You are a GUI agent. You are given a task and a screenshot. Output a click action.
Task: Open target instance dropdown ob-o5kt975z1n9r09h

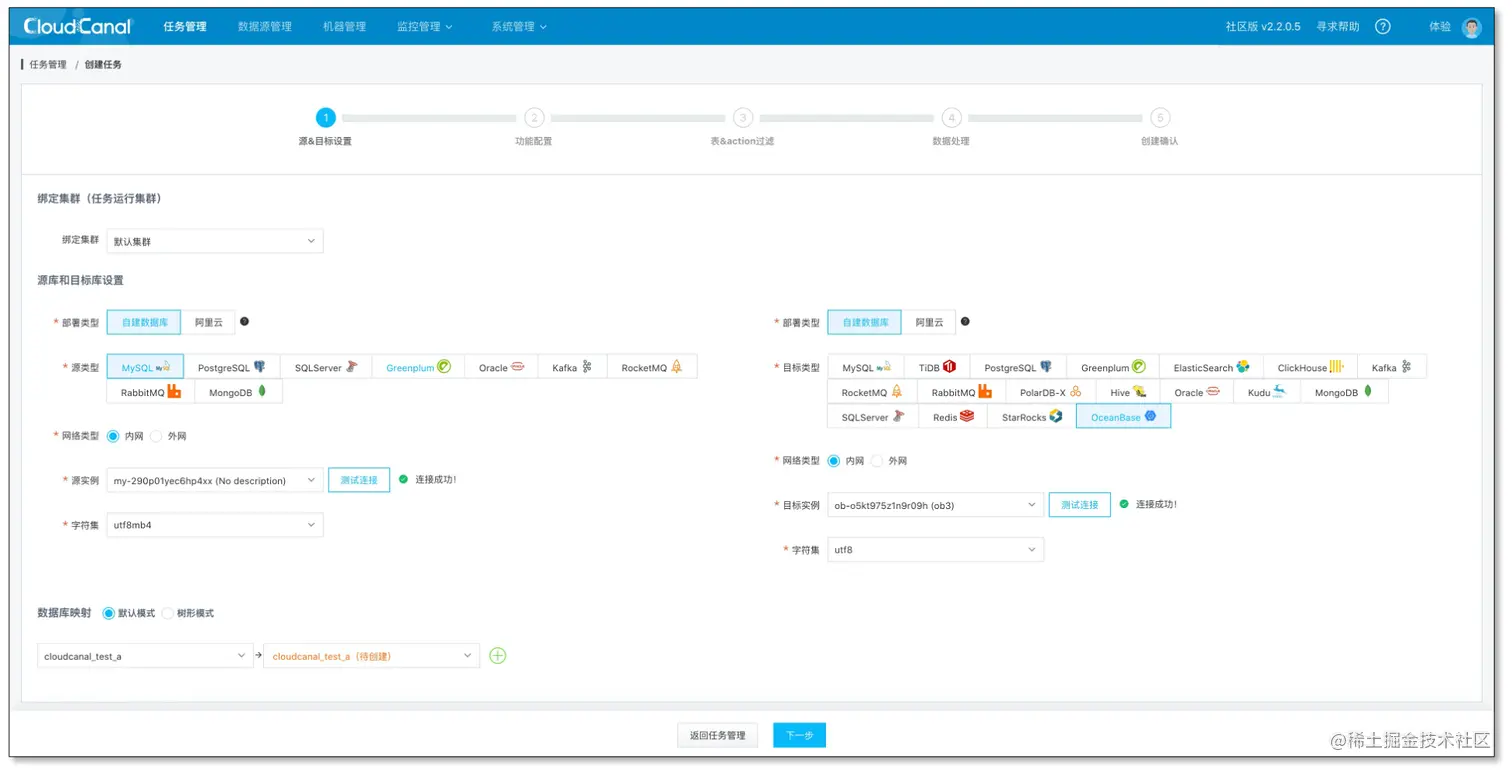tap(935, 505)
